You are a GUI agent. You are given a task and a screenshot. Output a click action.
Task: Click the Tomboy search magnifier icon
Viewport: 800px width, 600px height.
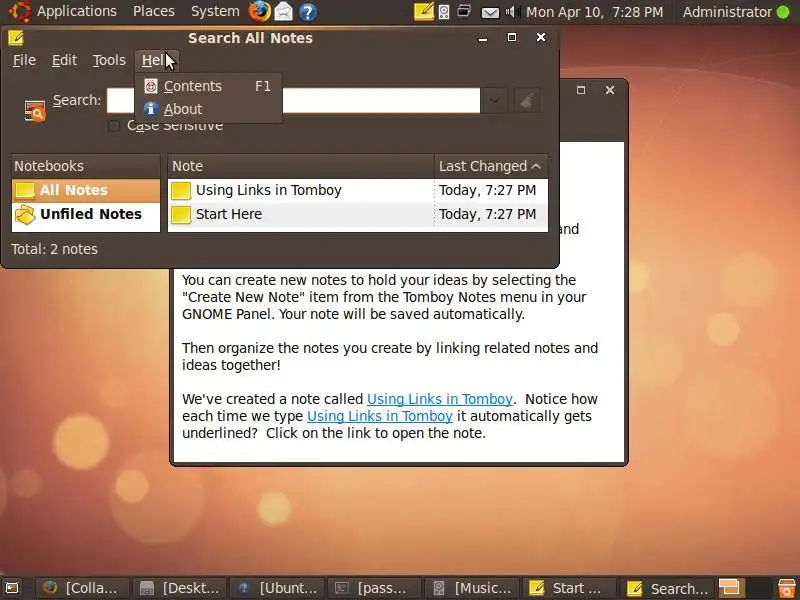click(x=35, y=111)
